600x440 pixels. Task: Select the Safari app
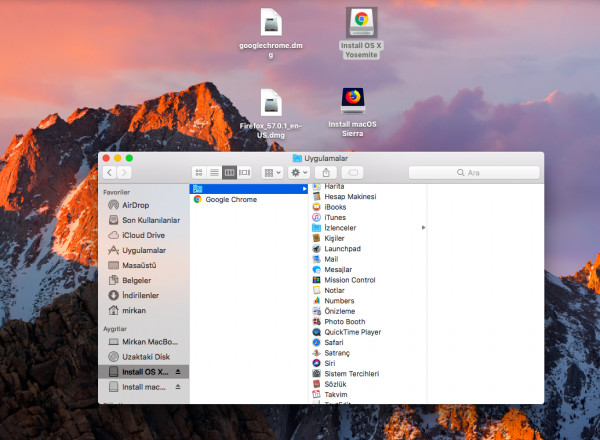click(369, 342)
